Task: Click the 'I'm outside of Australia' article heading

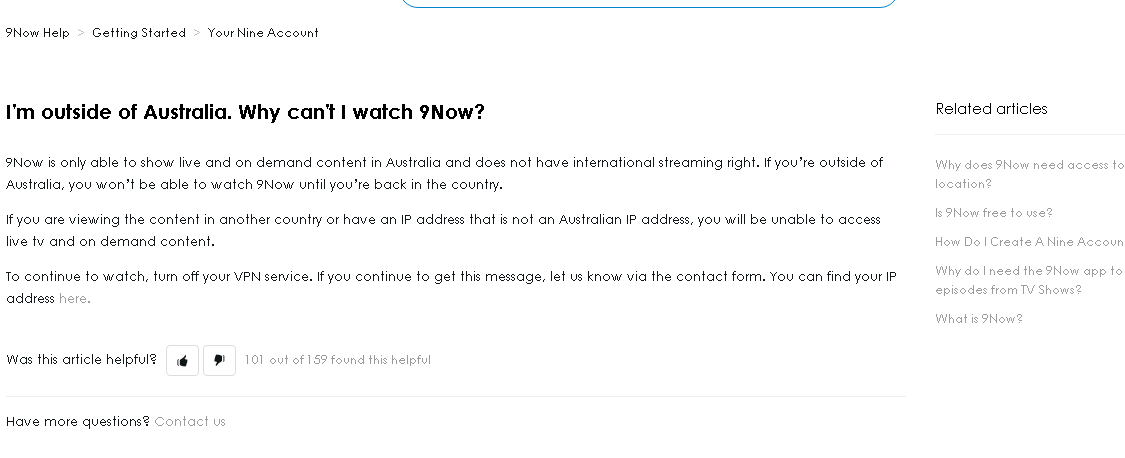Action: 245,113
